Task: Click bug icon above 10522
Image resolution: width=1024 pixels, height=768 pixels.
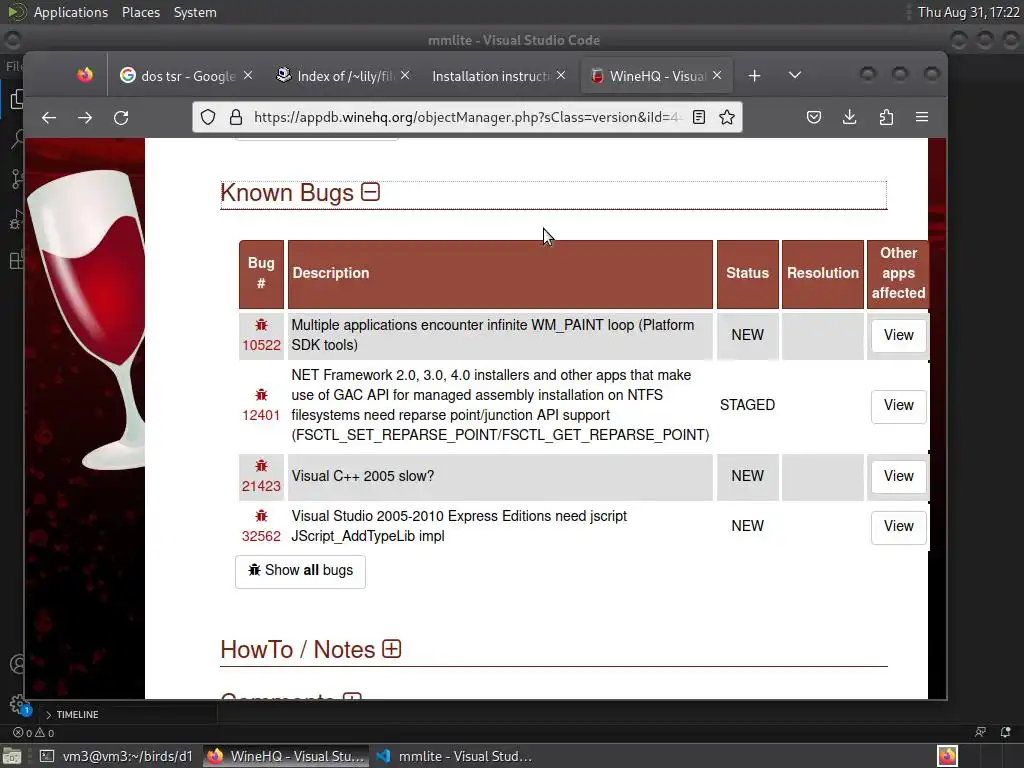Action: 261,325
